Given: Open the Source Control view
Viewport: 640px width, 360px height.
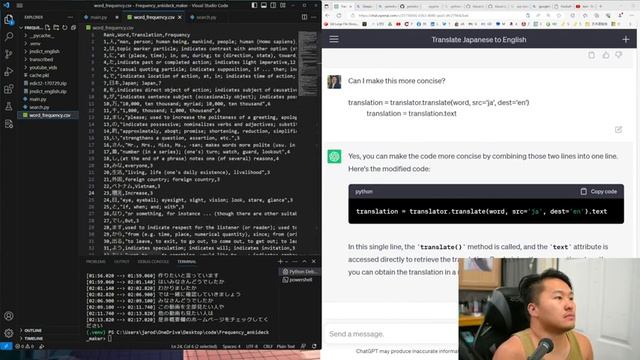Looking at the screenshot, I should tap(9, 54).
